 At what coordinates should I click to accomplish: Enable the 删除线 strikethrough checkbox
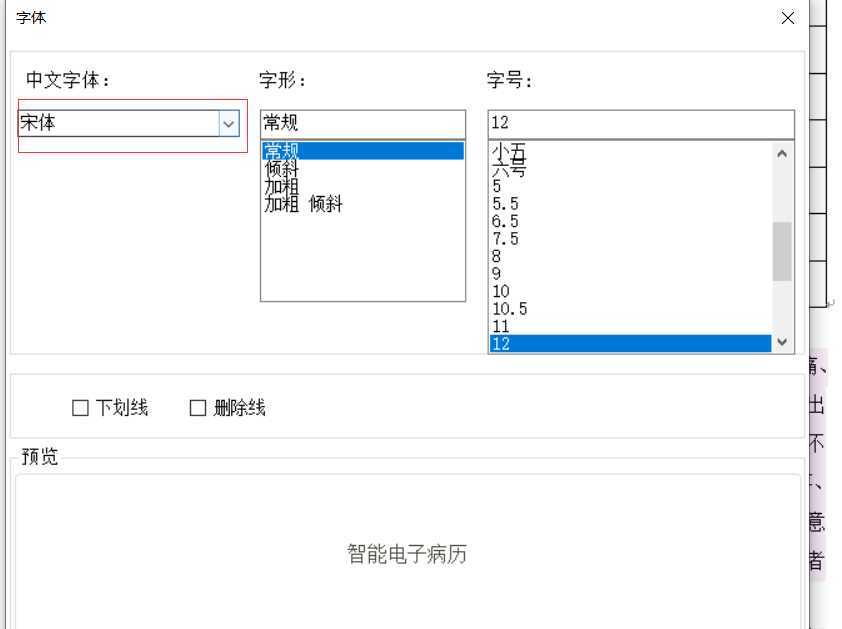198,408
